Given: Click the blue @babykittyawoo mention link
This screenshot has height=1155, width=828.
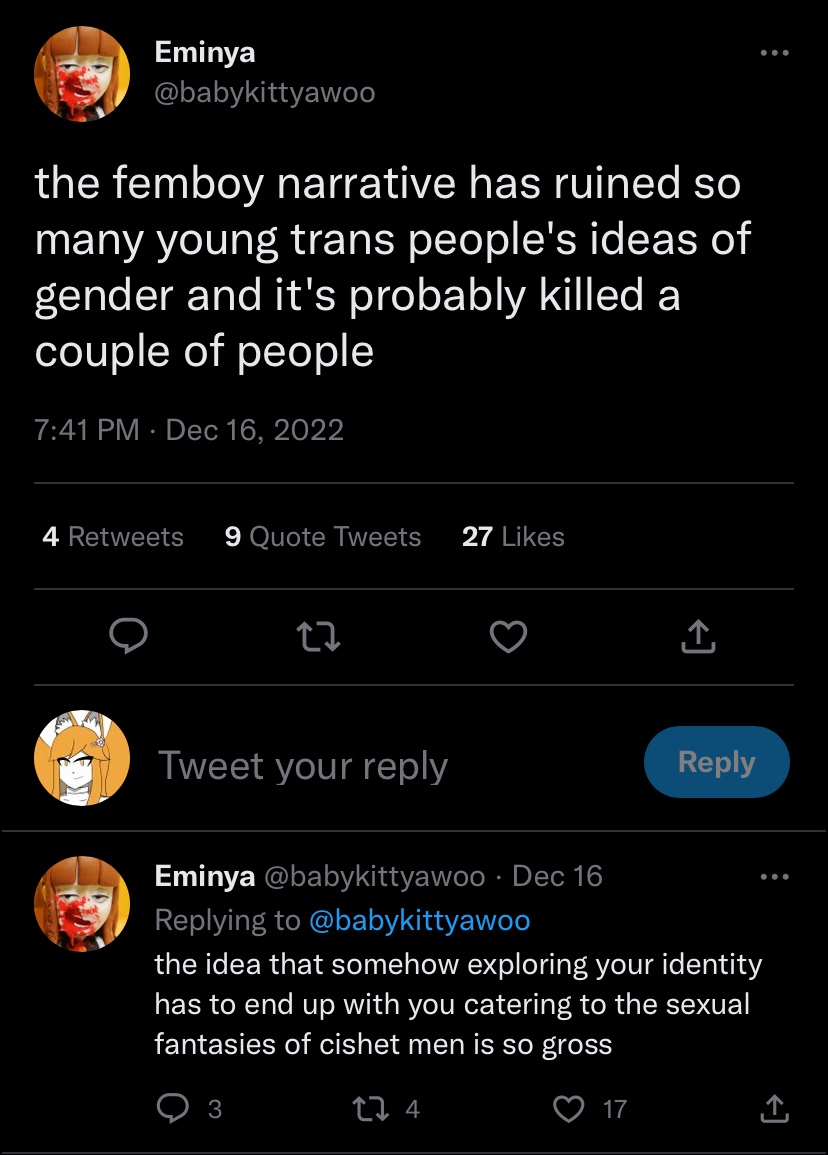Looking at the screenshot, I should (420, 921).
